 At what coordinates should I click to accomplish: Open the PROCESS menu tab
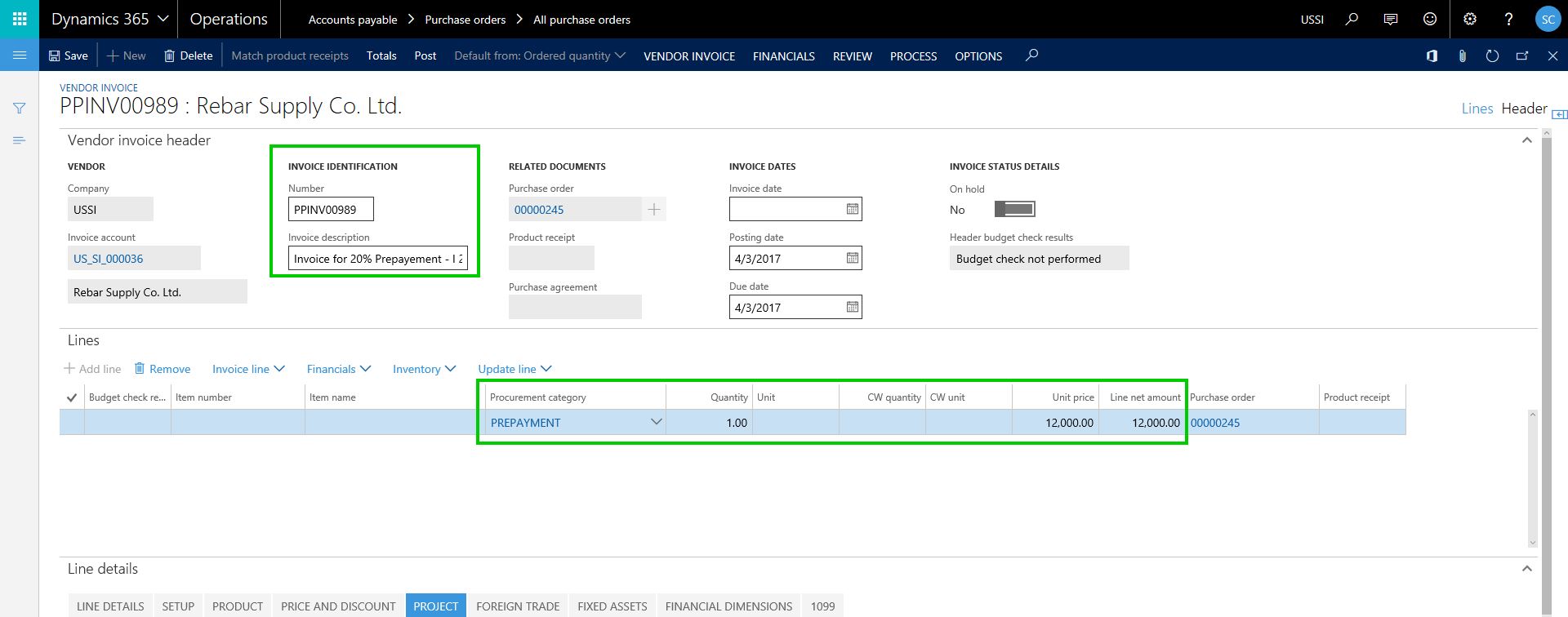click(913, 55)
